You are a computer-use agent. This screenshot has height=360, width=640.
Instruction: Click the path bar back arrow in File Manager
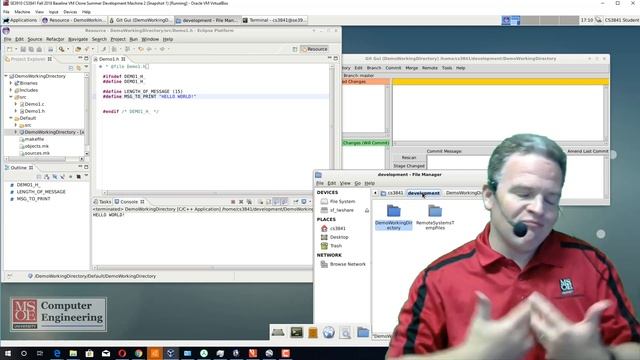tap(375, 193)
